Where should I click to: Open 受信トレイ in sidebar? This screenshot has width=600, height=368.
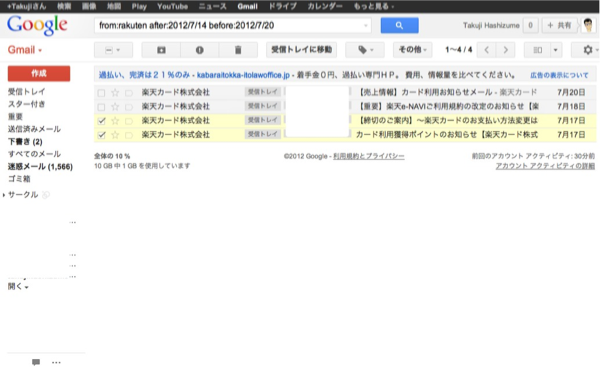(x=26, y=91)
